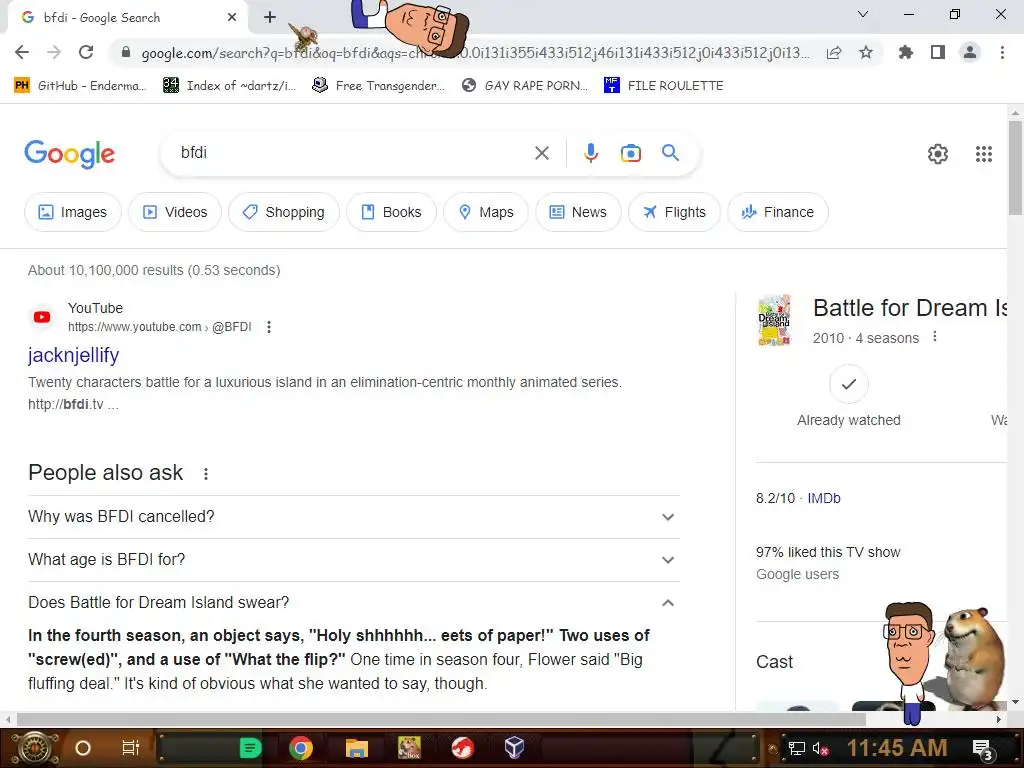Click inside the bfdi search field
This screenshot has height=768, width=1024.
pos(353,153)
